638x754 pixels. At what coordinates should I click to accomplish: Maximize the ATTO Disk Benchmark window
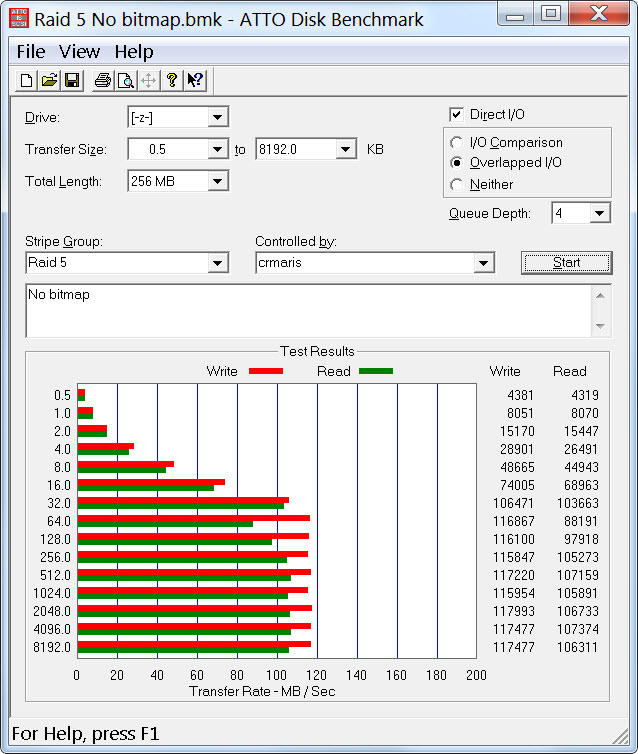coord(550,13)
